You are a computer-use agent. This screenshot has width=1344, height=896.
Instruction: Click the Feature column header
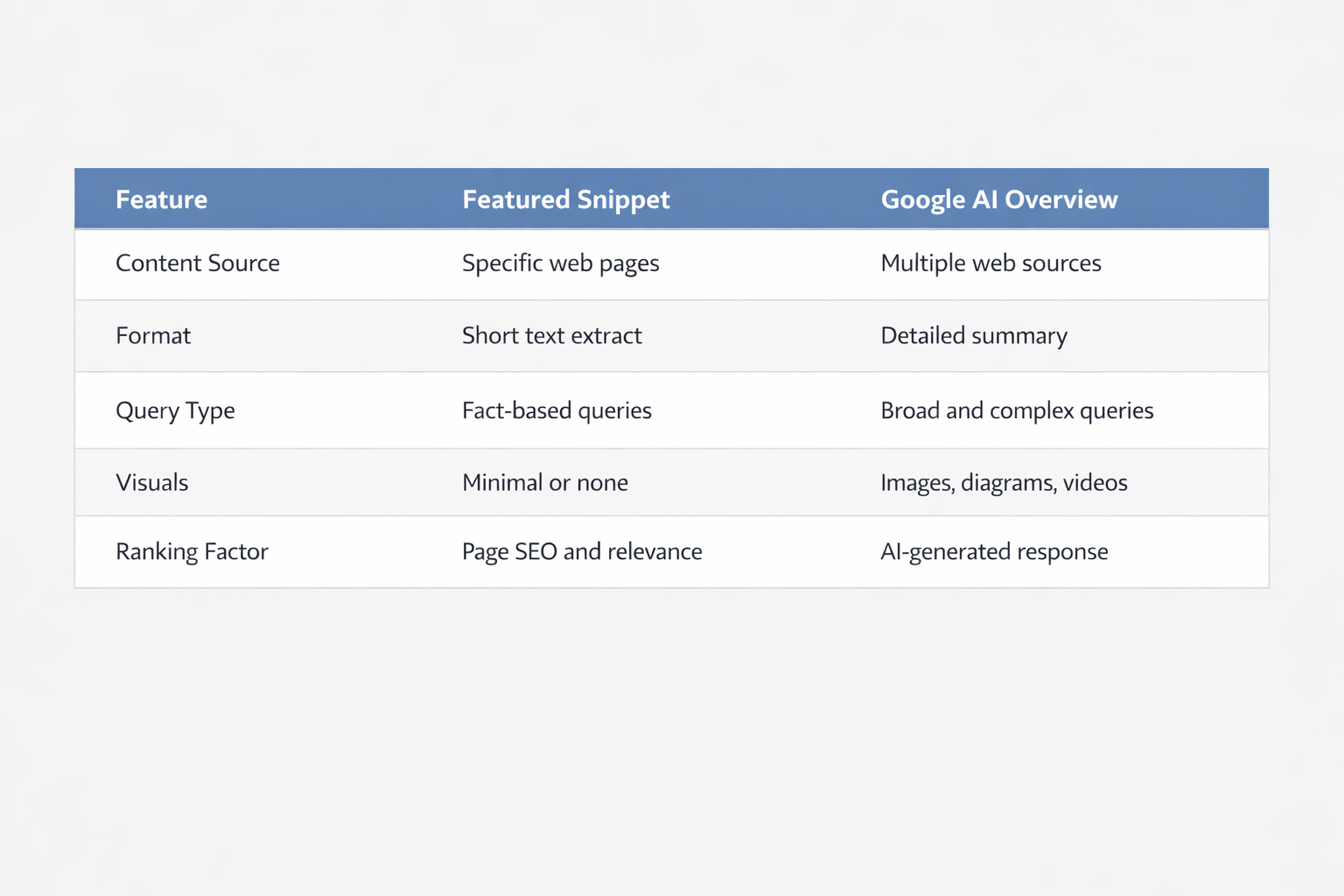[162, 199]
